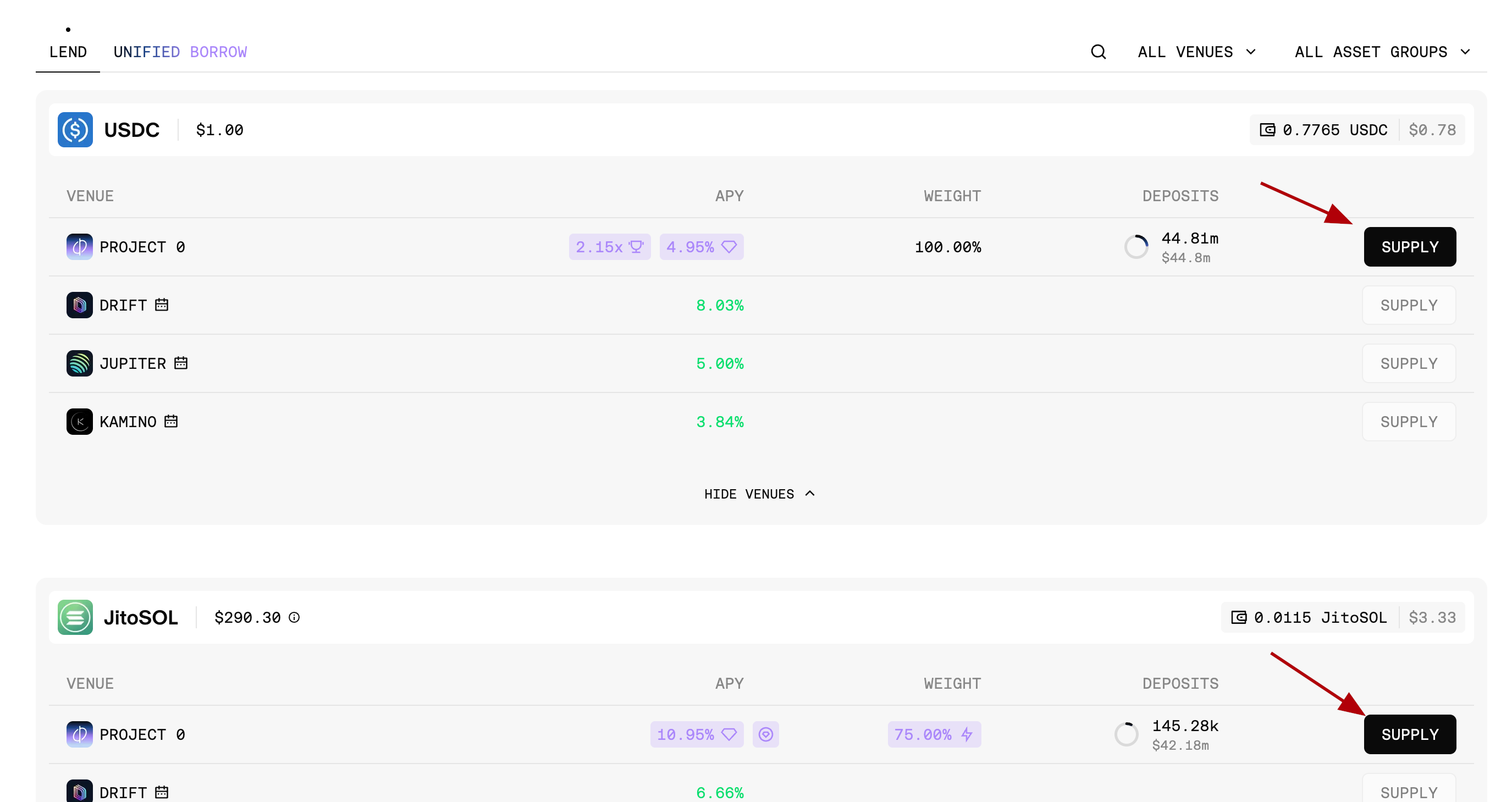Click the calendar icon beside Drift 6.66%
Viewport: 1512px width, 802px height.
pos(162,792)
